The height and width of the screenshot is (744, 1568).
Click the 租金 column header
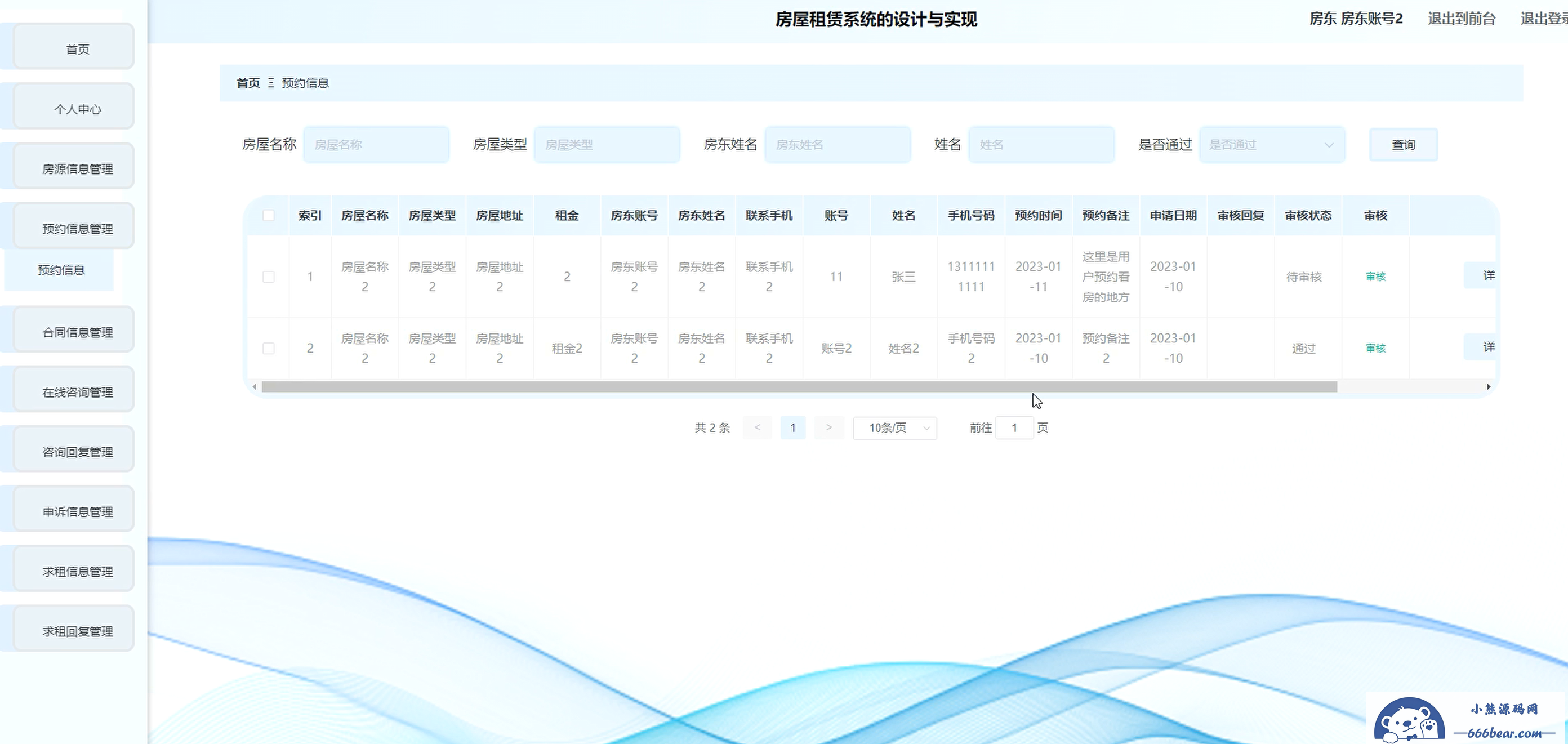(x=567, y=216)
